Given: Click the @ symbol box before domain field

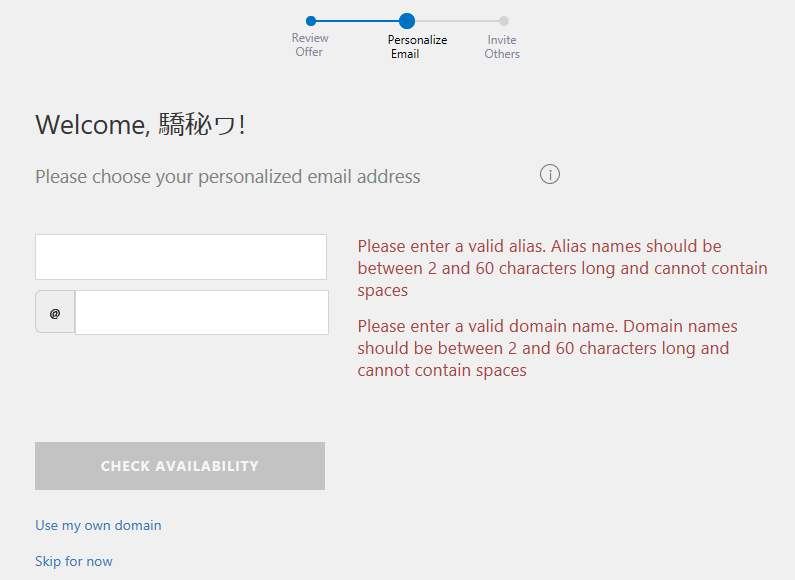Looking at the screenshot, I should tap(55, 313).
